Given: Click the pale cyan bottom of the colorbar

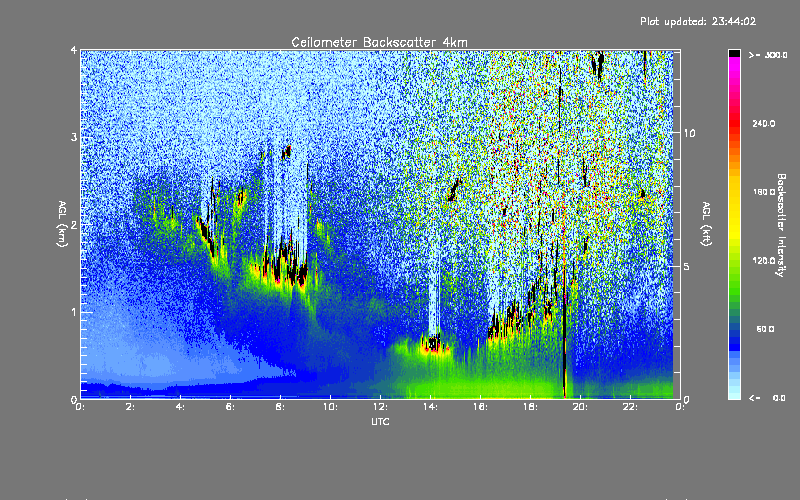Looking at the screenshot, I should pyautogui.click(x=734, y=392).
